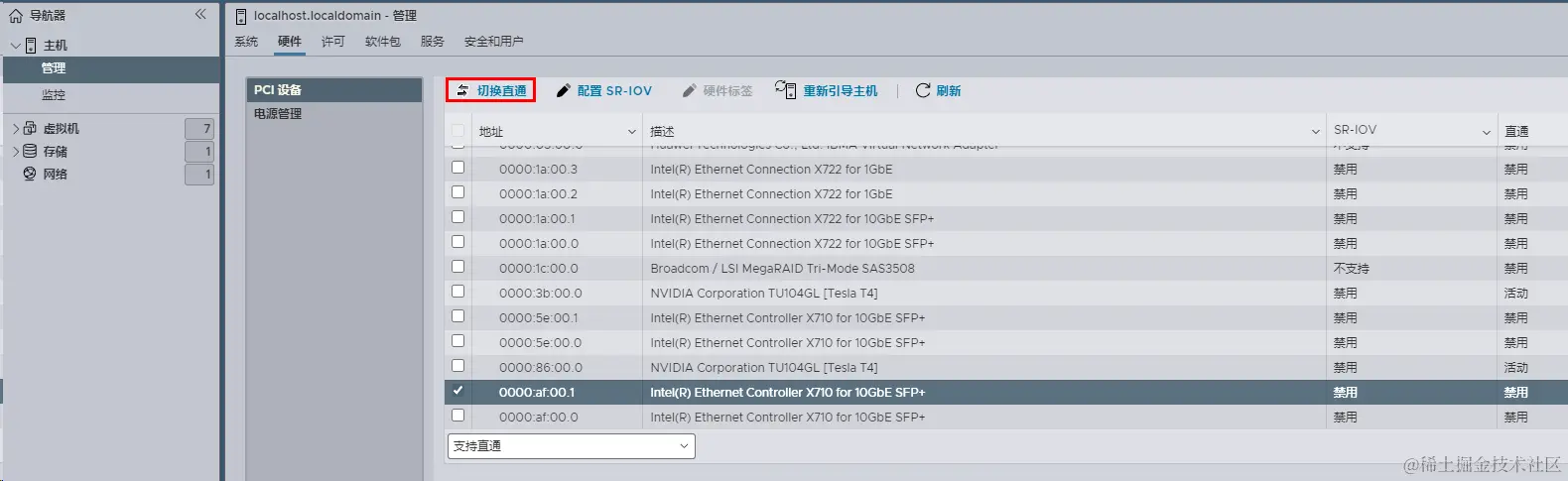
Task: Click the 重新引导主机 reboot host icon
Action: click(x=785, y=90)
